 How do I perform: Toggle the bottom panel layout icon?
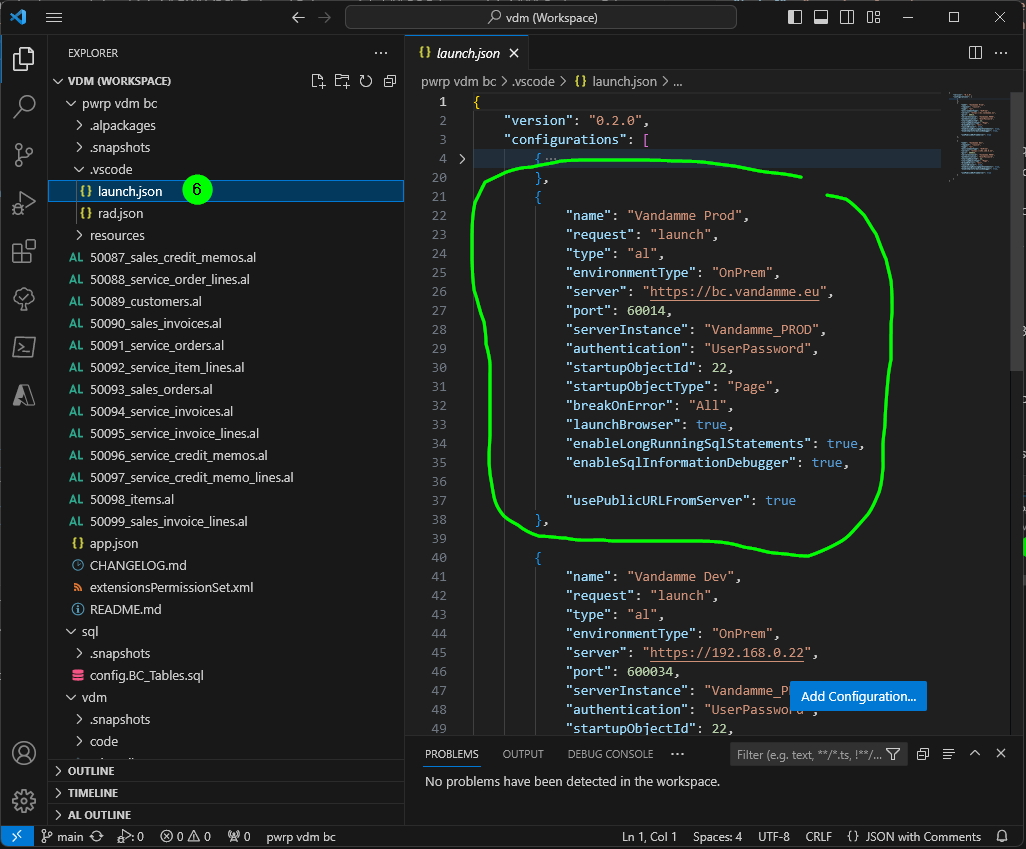point(821,18)
